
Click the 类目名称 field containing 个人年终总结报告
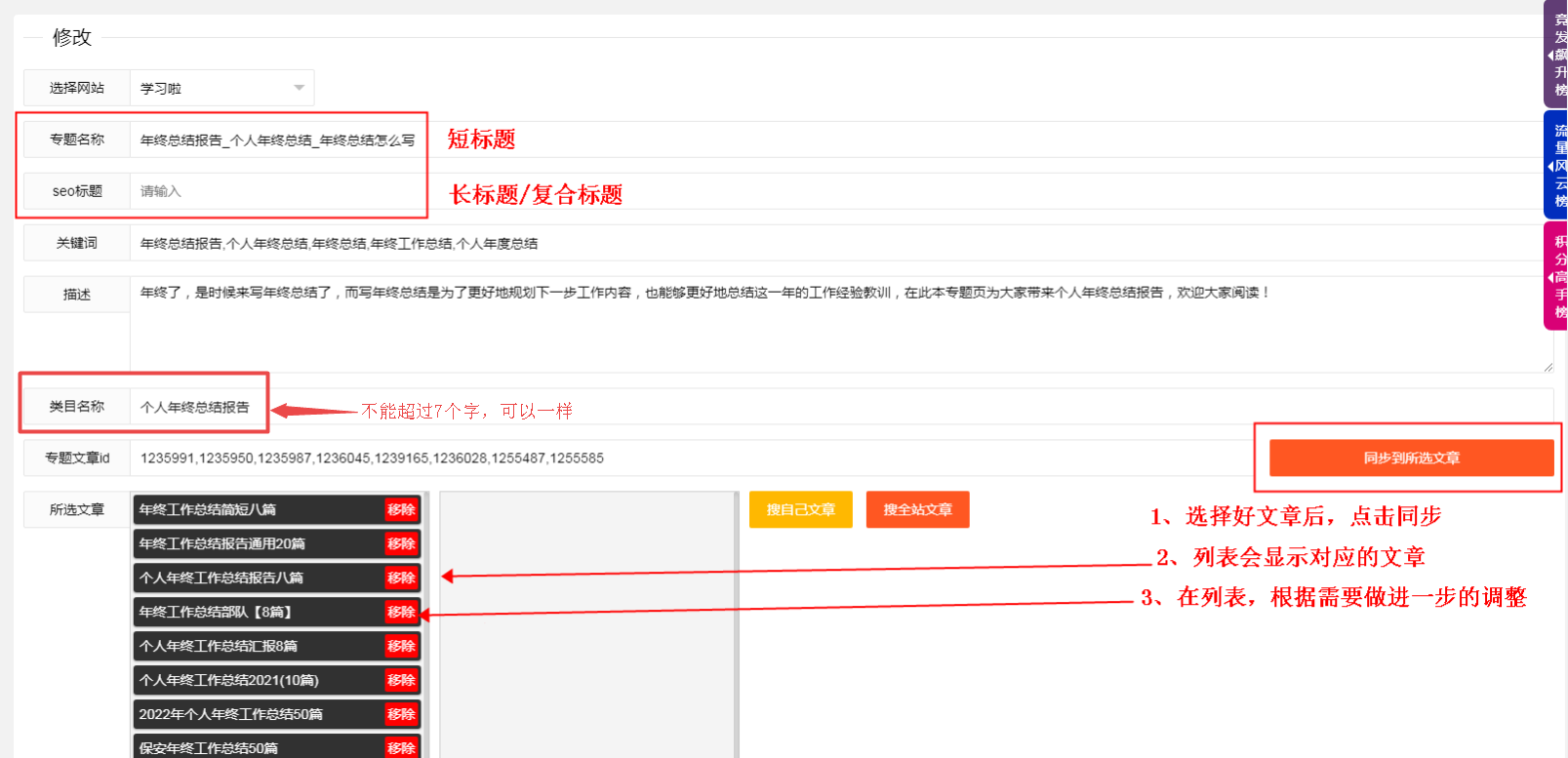[199, 407]
